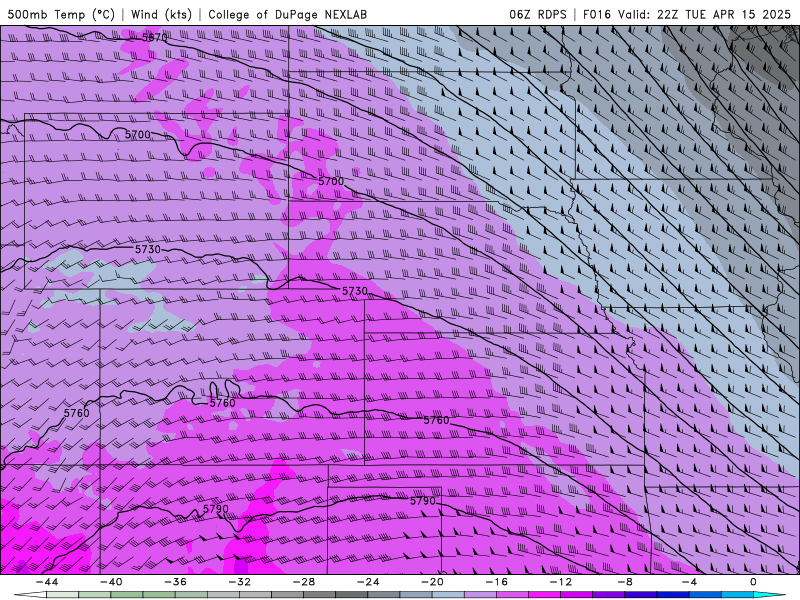The height and width of the screenshot is (600, 800).
Task: Click the -32 color scale label
Action: pyautogui.click(x=239, y=582)
